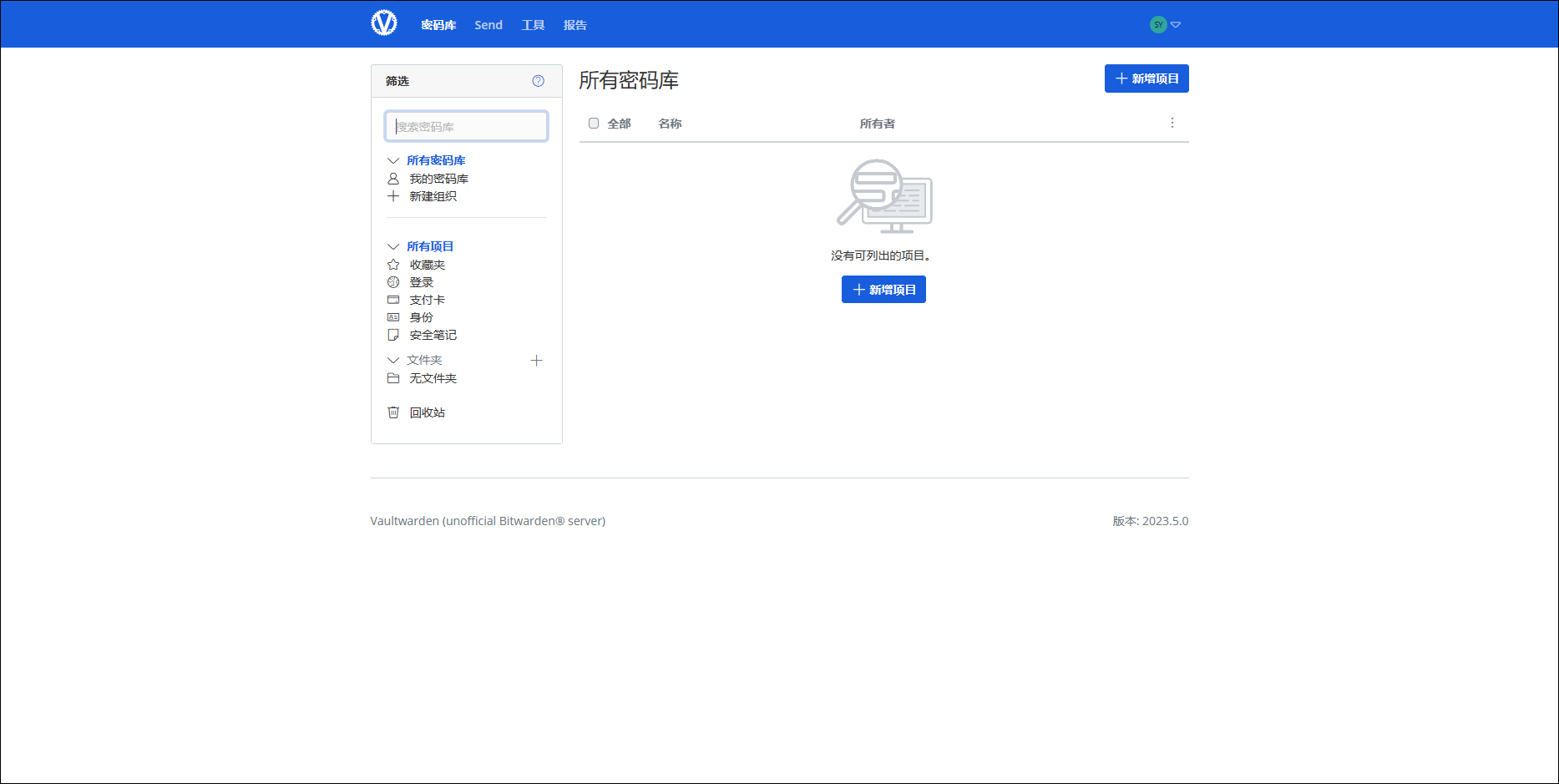The width and height of the screenshot is (1559, 784).
Task: Open the account avatar dropdown menu
Action: click(x=1165, y=25)
